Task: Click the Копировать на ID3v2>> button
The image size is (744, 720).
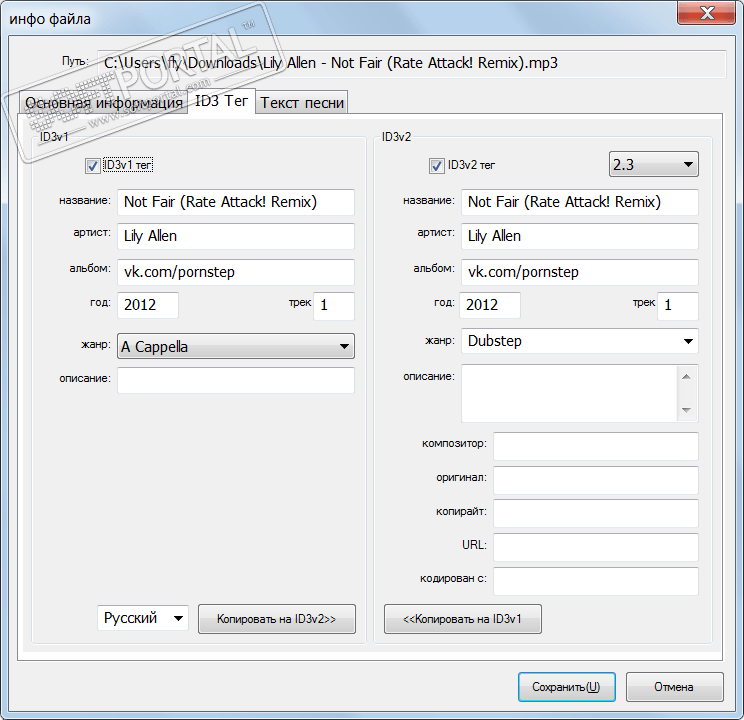Action: tap(277, 619)
